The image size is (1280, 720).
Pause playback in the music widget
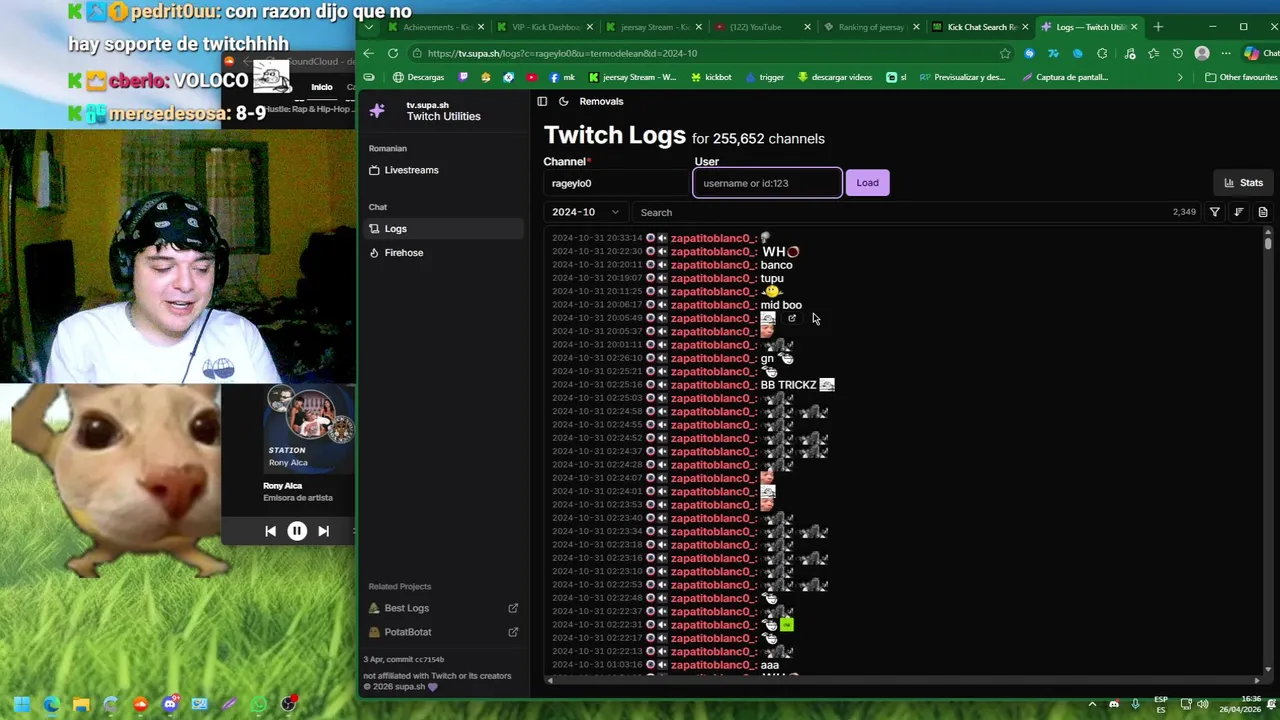click(297, 531)
